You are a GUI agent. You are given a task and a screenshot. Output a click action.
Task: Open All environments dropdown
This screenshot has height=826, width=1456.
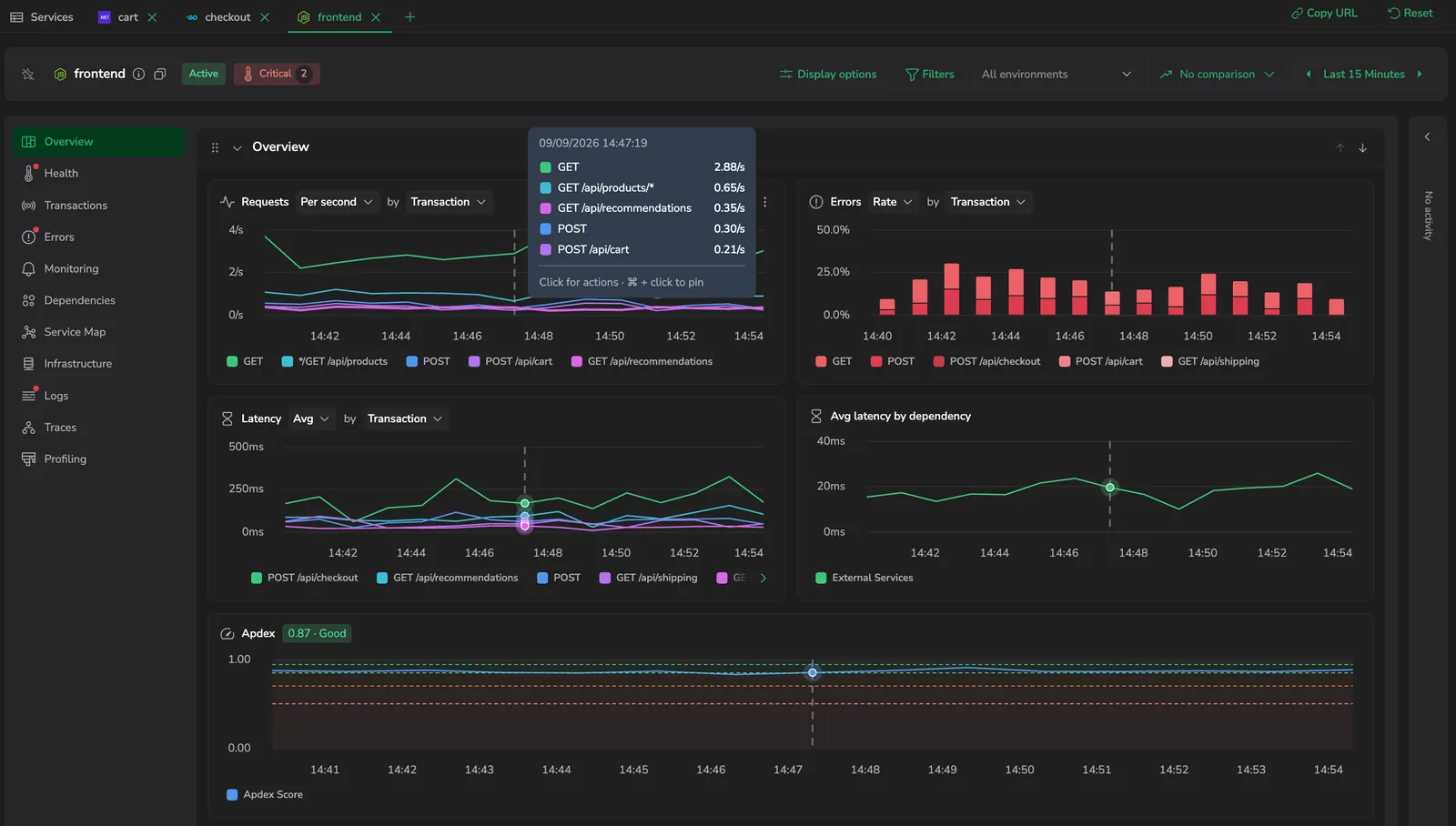pyautogui.click(x=1056, y=75)
